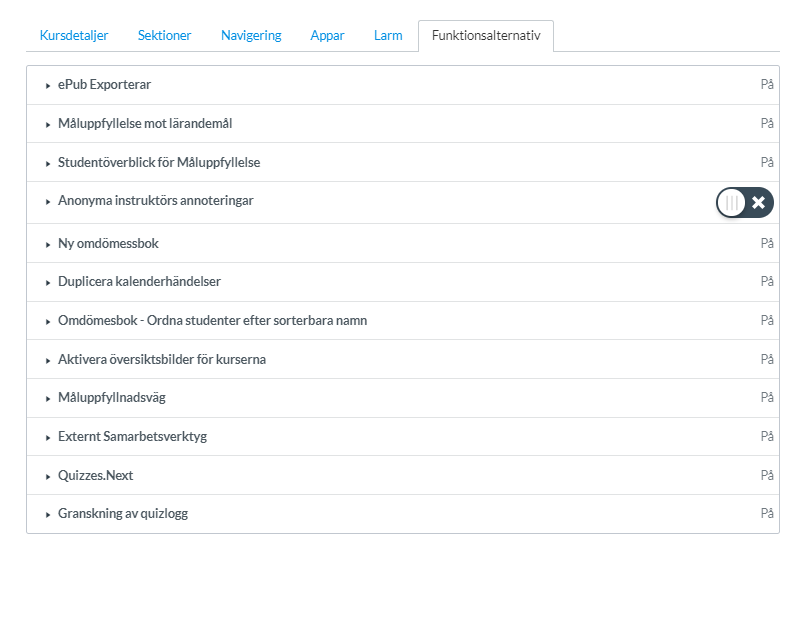Expand Måluppfyllelse mot lärandemål arrow

pos(48,124)
